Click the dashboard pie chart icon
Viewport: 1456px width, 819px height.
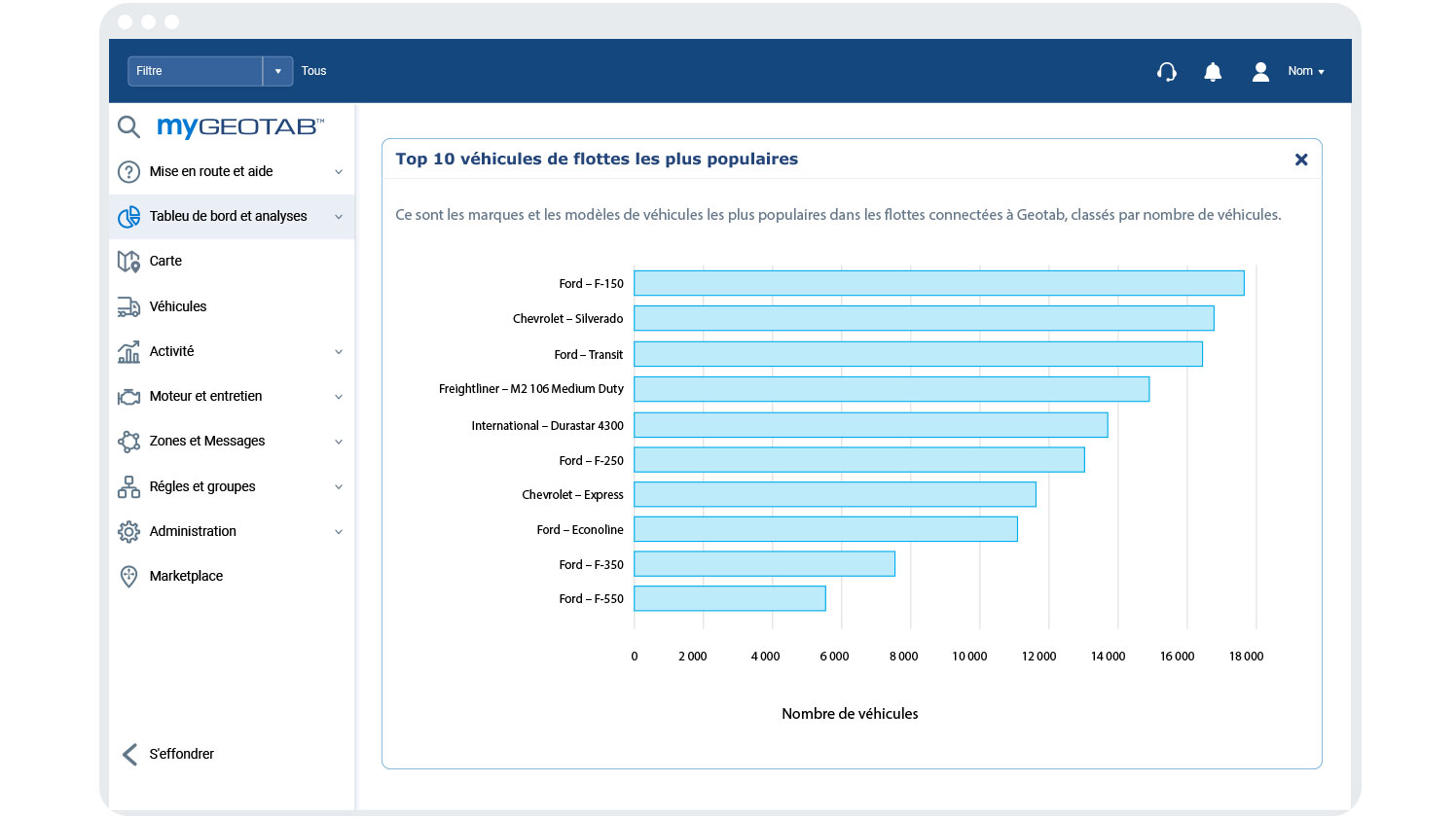tap(128, 217)
